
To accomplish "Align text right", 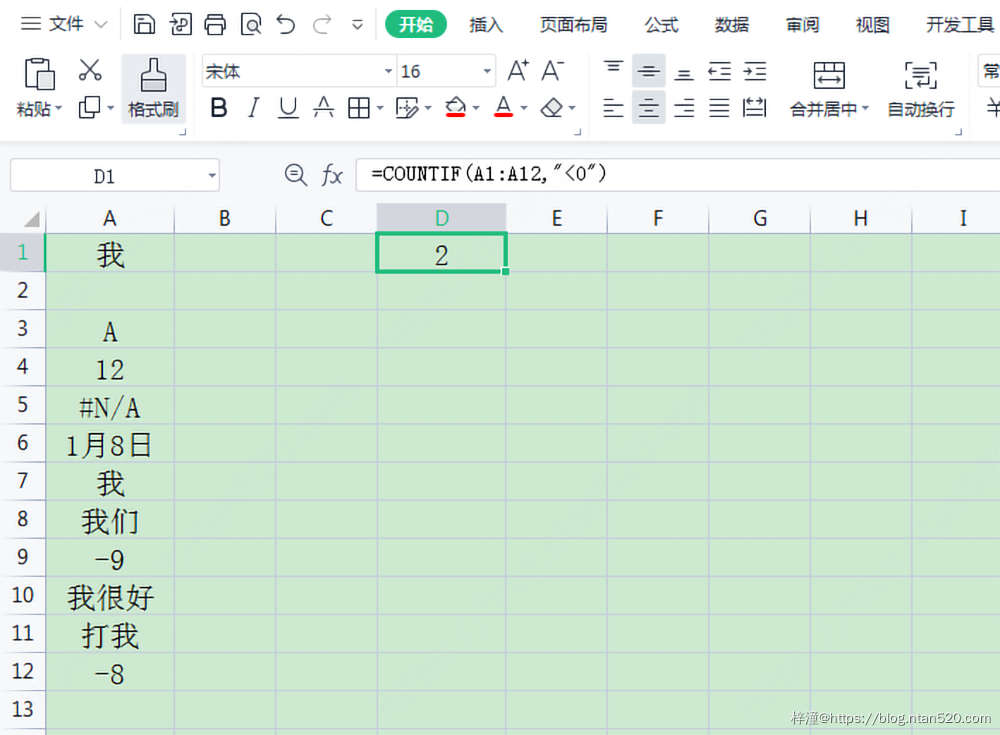I will [x=684, y=108].
